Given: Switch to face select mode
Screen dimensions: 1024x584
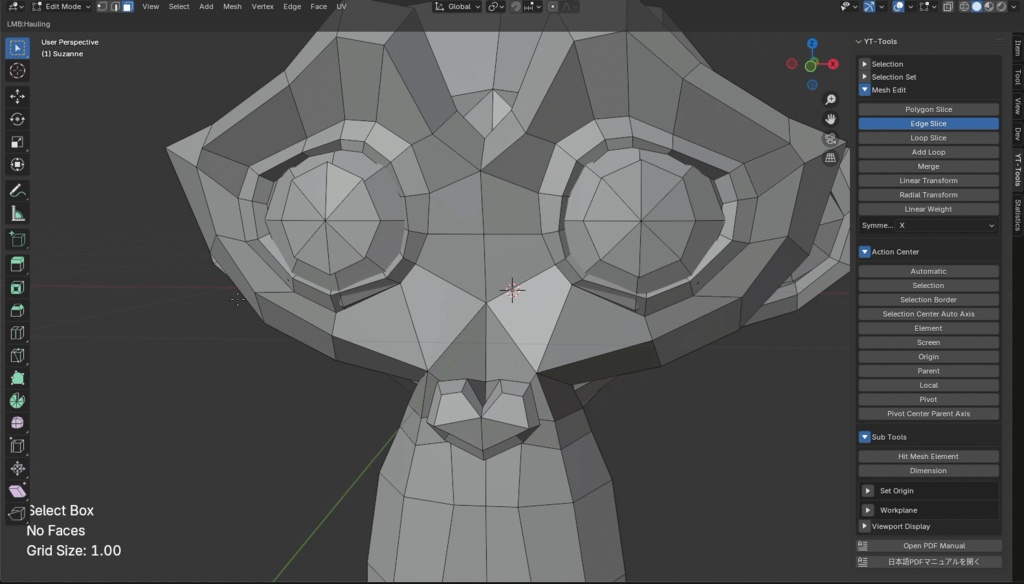Looking at the screenshot, I should tap(126, 7).
